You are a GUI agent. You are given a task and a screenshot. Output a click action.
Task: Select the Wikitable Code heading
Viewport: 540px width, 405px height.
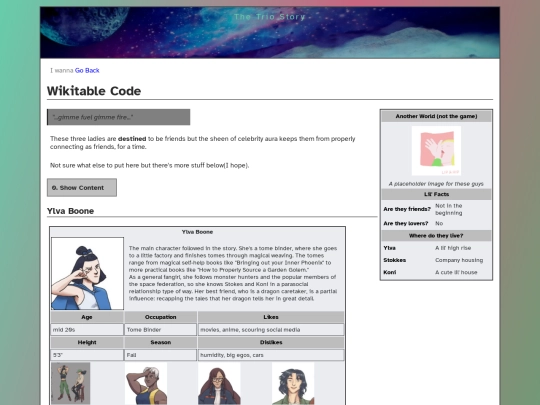(x=94, y=91)
